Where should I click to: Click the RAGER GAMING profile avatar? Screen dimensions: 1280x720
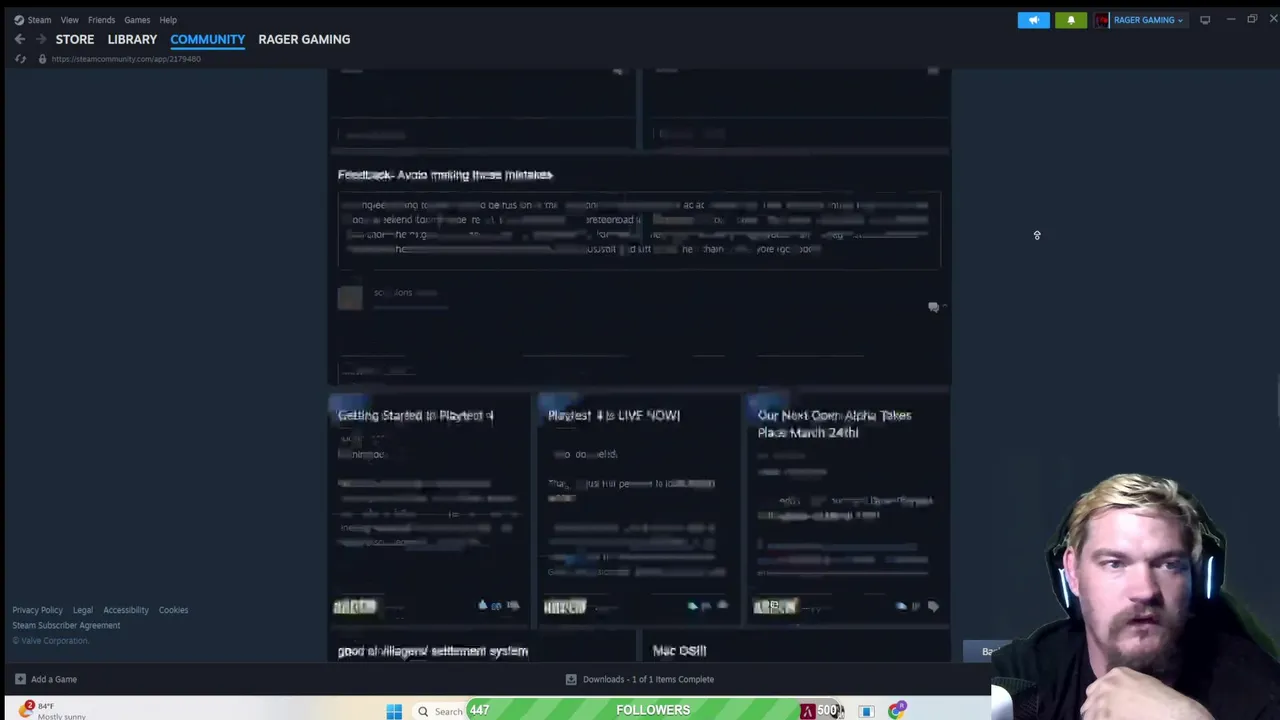click(x=1102, y=20)
